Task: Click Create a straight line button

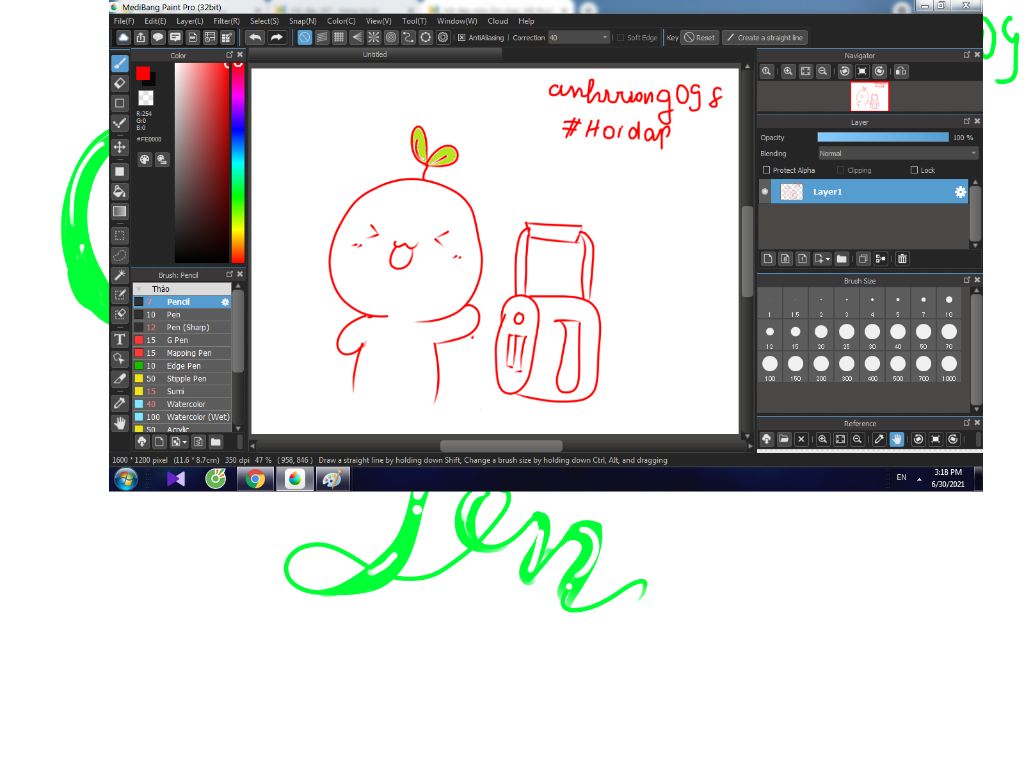Action: [765, 37]
